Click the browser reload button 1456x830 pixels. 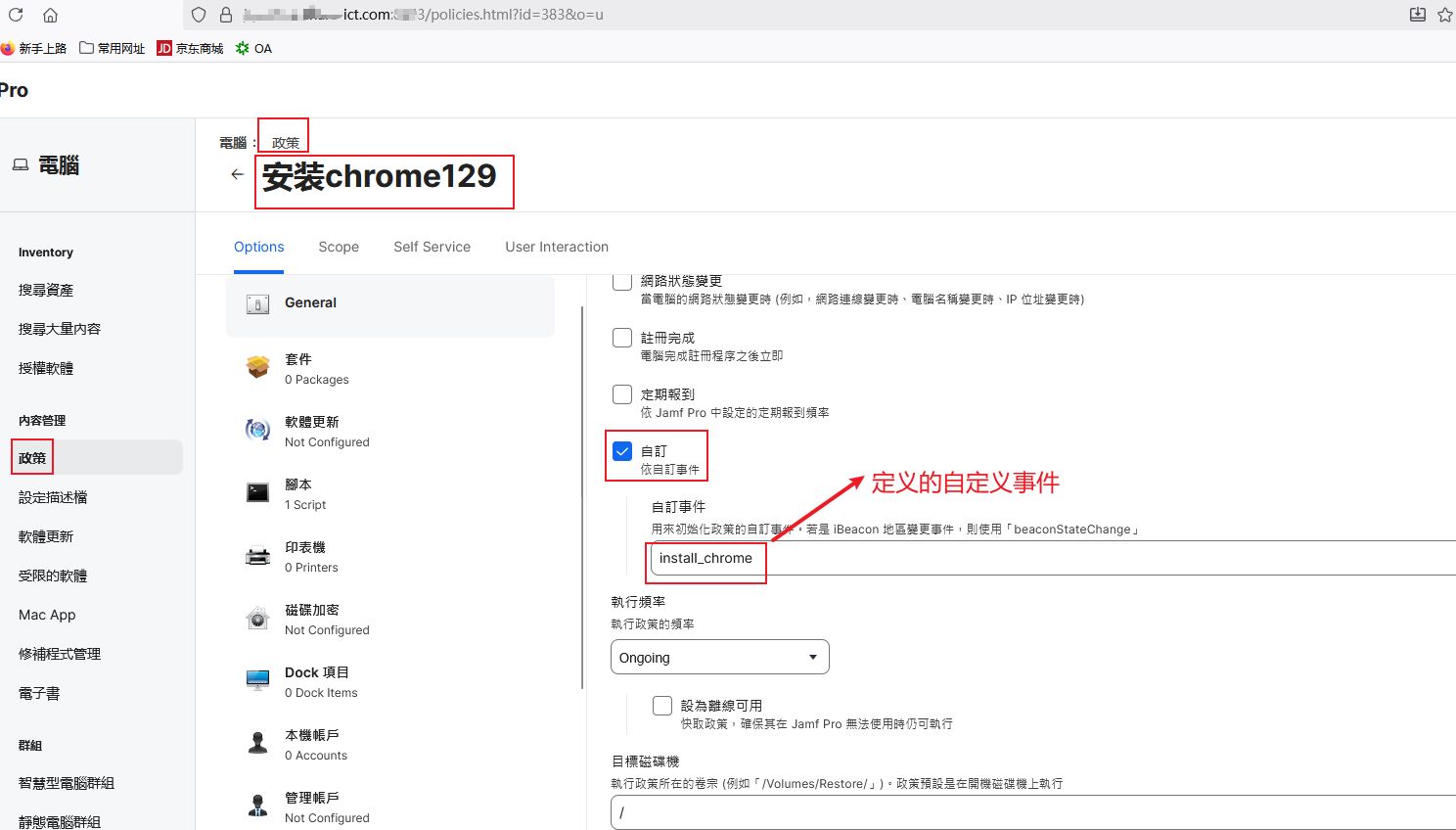[16, 15]
